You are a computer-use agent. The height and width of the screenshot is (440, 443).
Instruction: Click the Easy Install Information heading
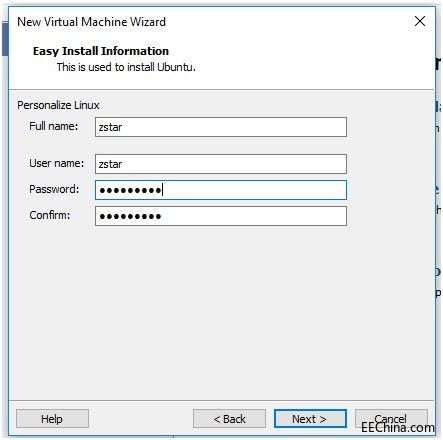pyautogui.click(x=101, y=51)
